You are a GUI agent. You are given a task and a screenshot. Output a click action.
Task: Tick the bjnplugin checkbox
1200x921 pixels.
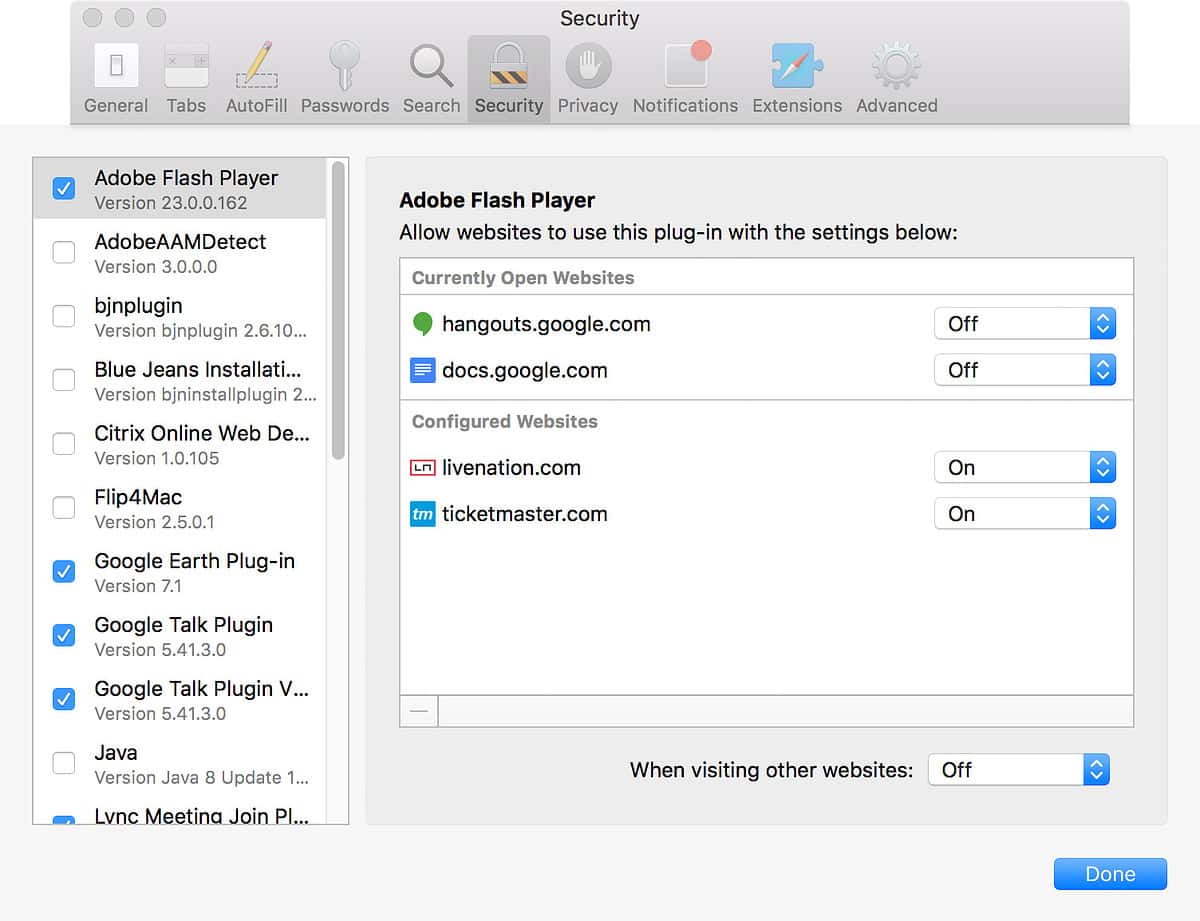pyautogui.click(x=63, y=316)
